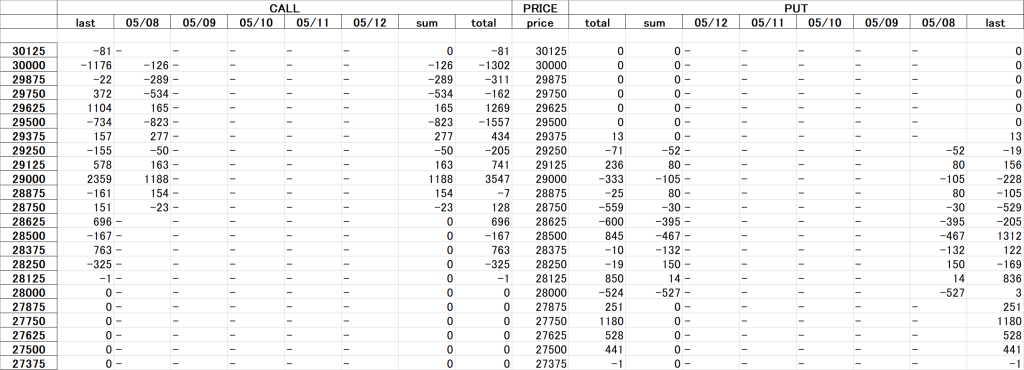Select row label 27375
This screenshot has height=370, width=1024.
pos(29,363)
